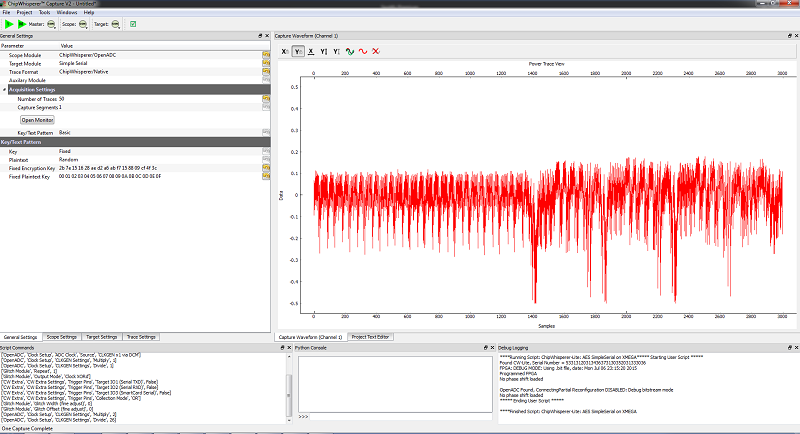This screenshot has width=800, height=434.
Task: Click the Capture Many button in toolbar
Action: 22,23
